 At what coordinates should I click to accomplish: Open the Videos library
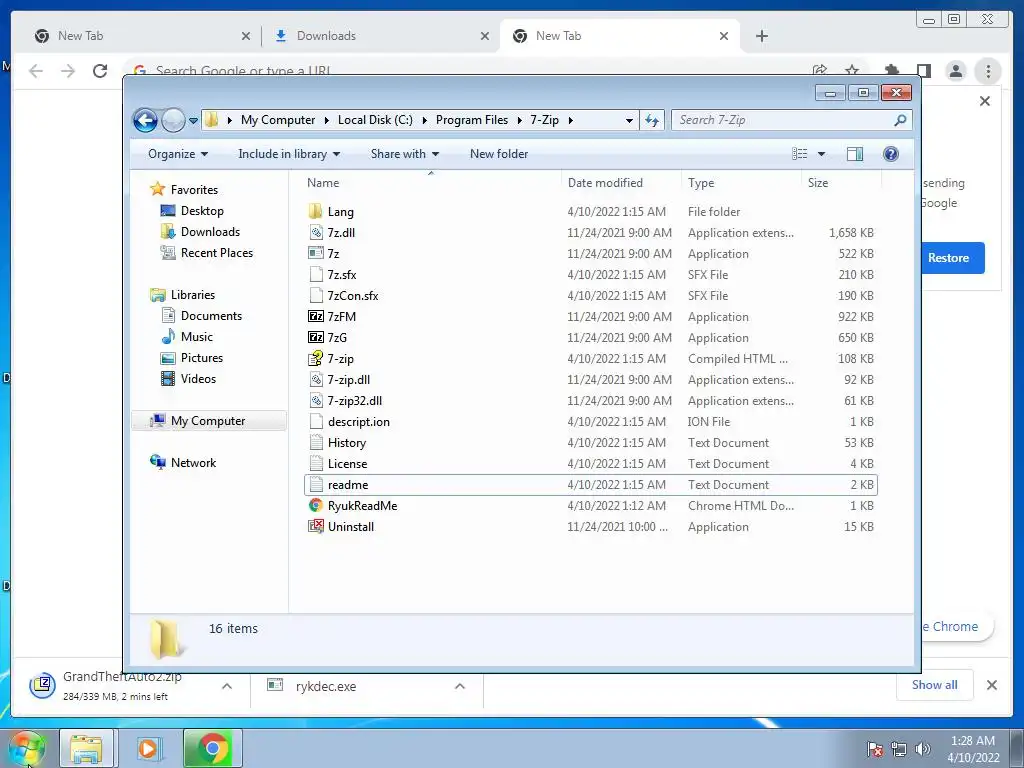click(198, 379)
